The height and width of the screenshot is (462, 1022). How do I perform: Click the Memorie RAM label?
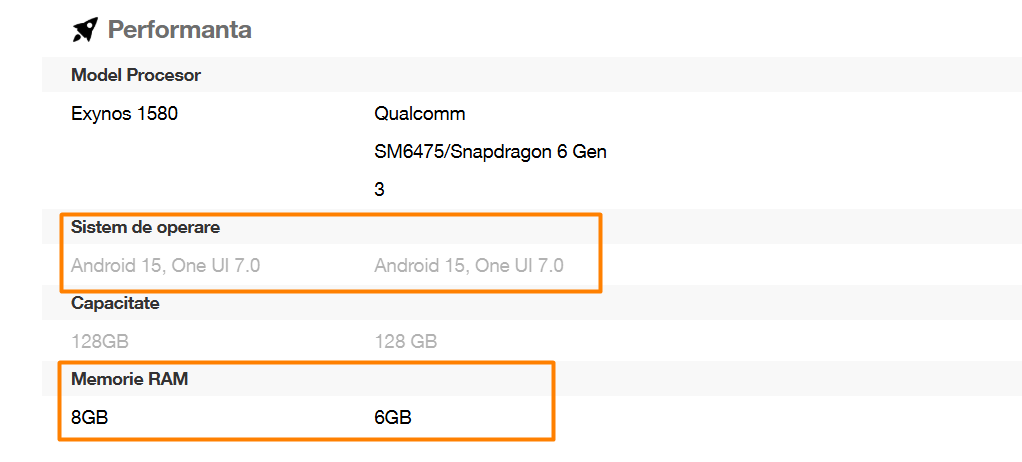coord(130,379)
